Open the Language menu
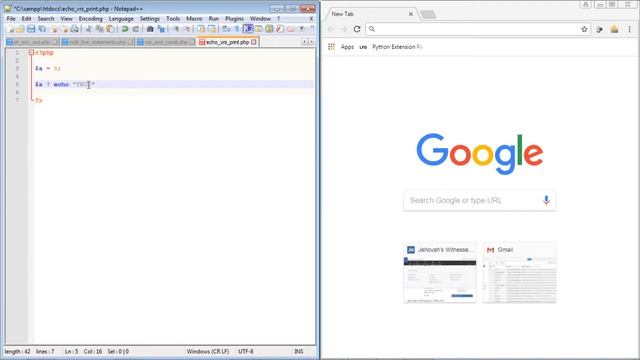 coord(121,19)
